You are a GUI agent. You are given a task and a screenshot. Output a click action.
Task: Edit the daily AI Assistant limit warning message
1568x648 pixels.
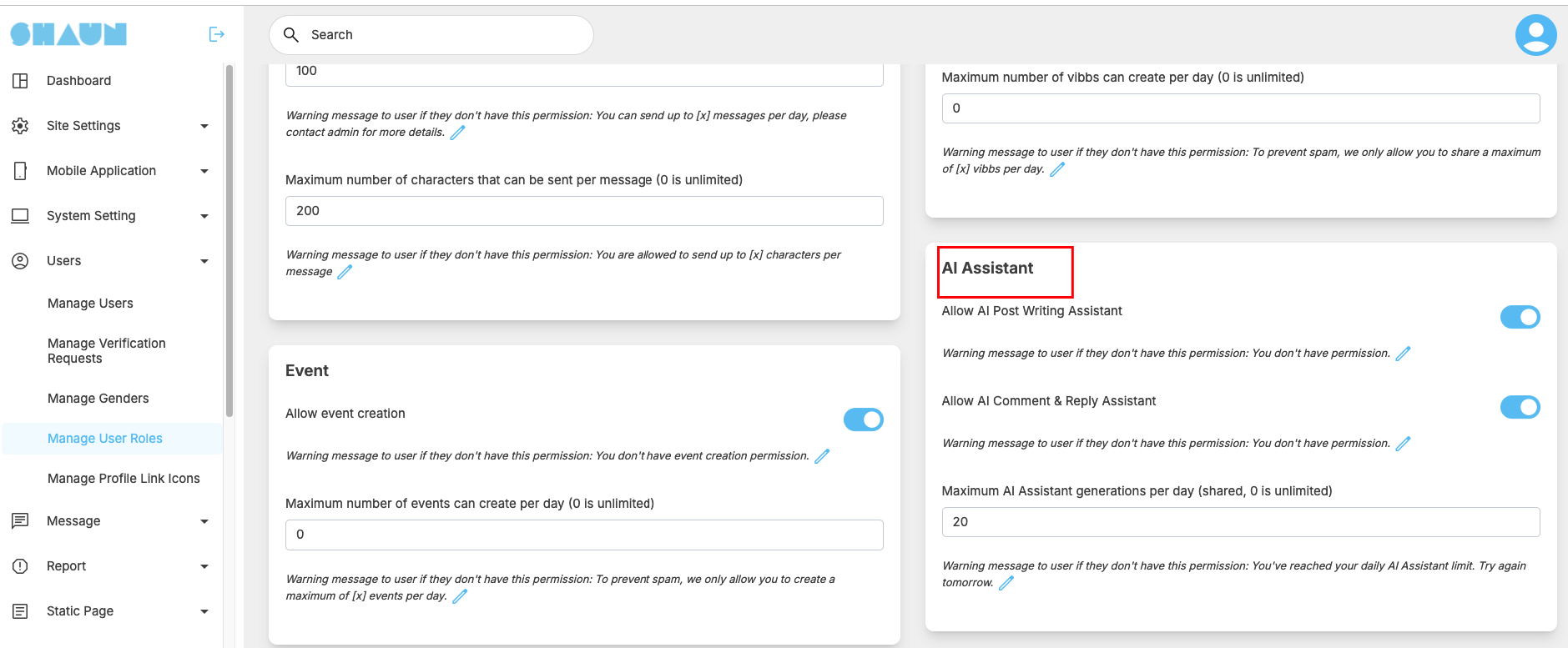click(x=1006, y=583)
